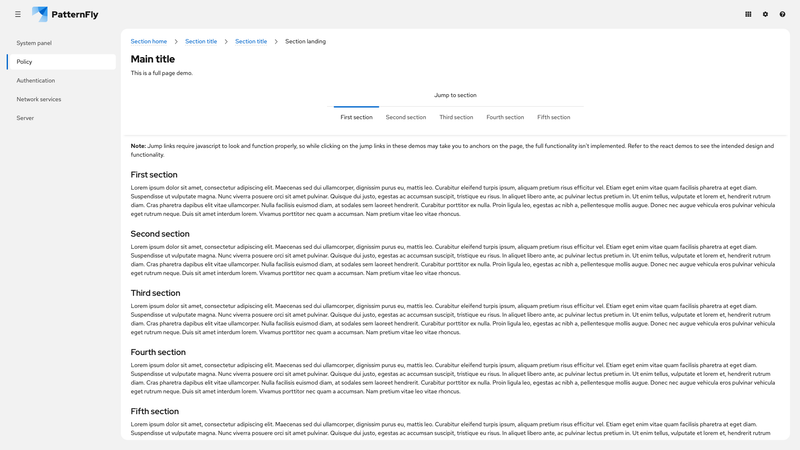The width and height of the screenshot is (800, 450).
Task: Click the Third section heading
Action: (155, 293)
